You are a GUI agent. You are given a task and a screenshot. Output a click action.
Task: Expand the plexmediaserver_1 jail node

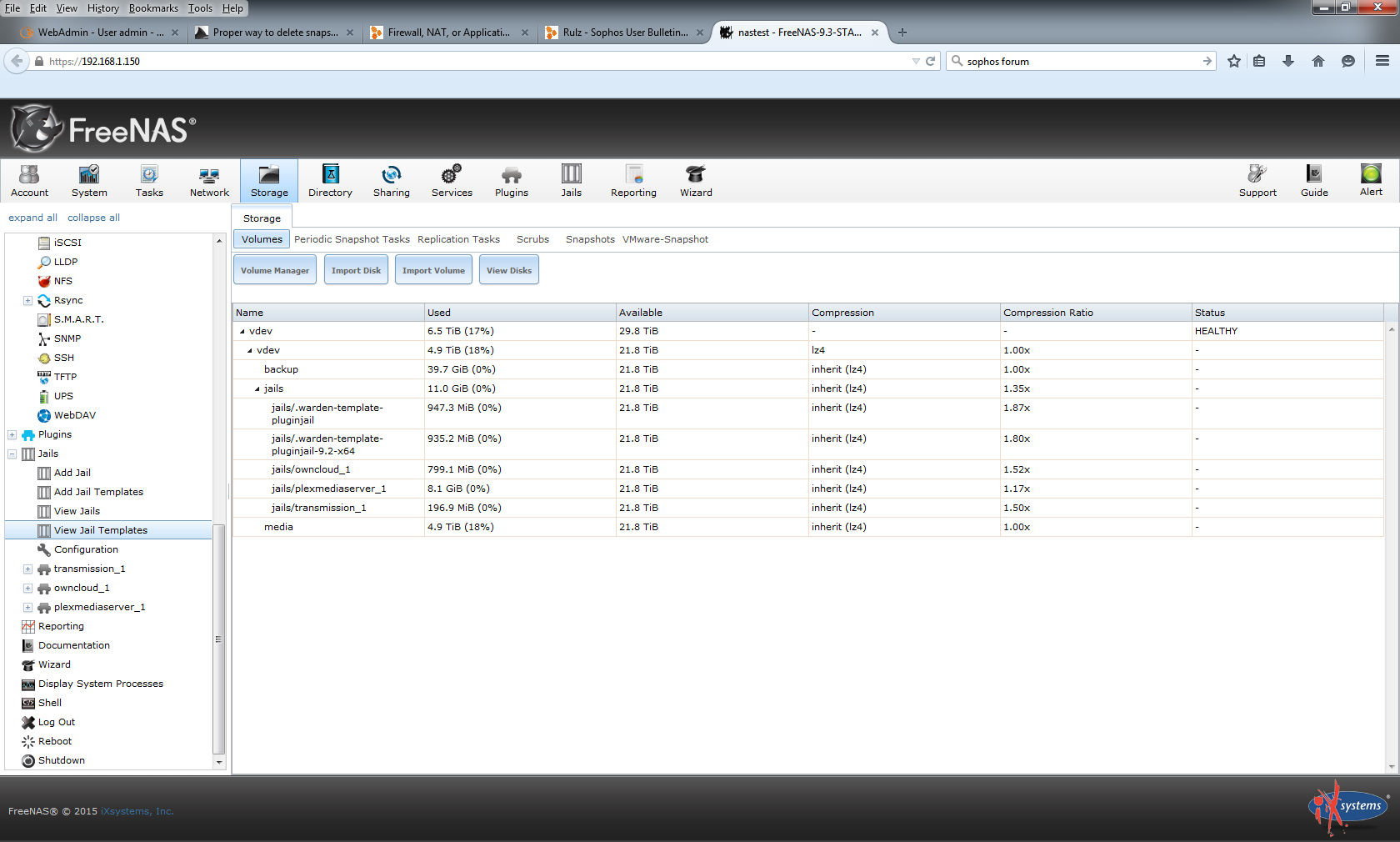(x=27, y=607)
